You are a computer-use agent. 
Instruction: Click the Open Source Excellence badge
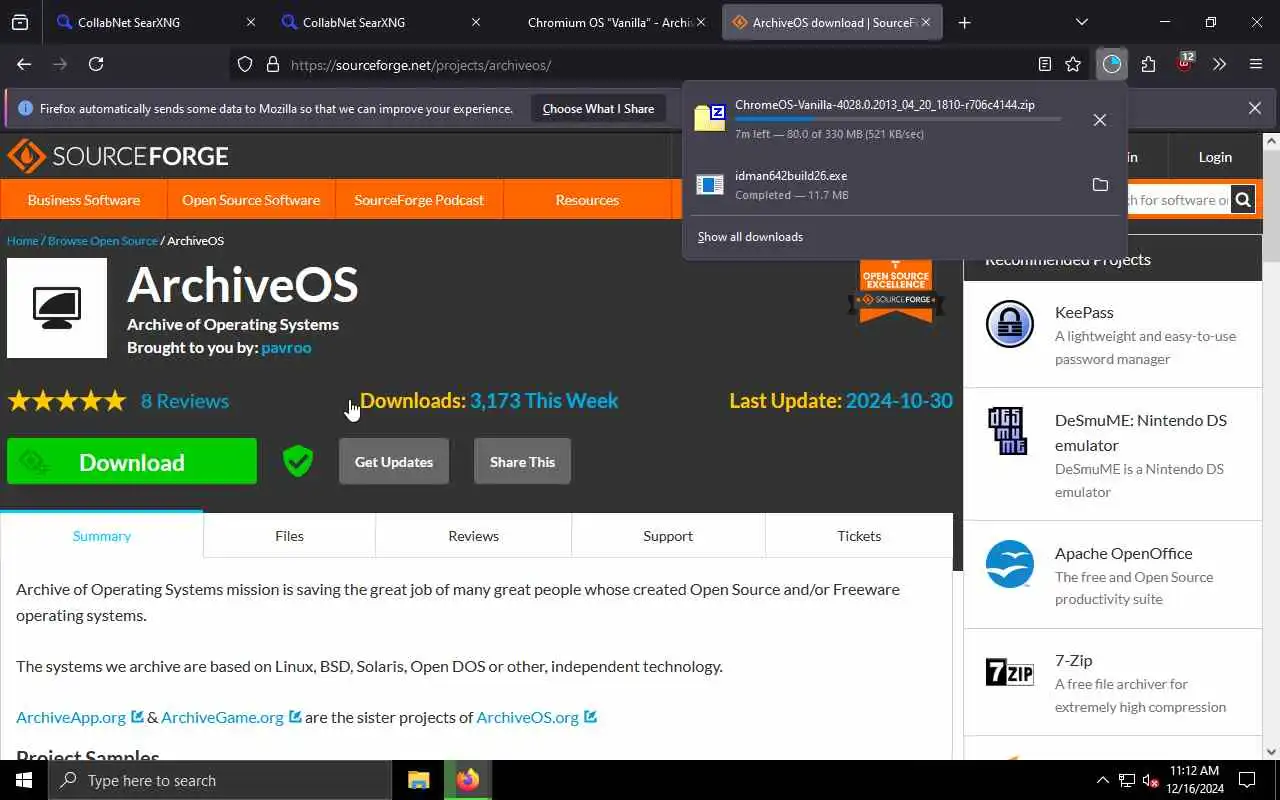(896, 291)
